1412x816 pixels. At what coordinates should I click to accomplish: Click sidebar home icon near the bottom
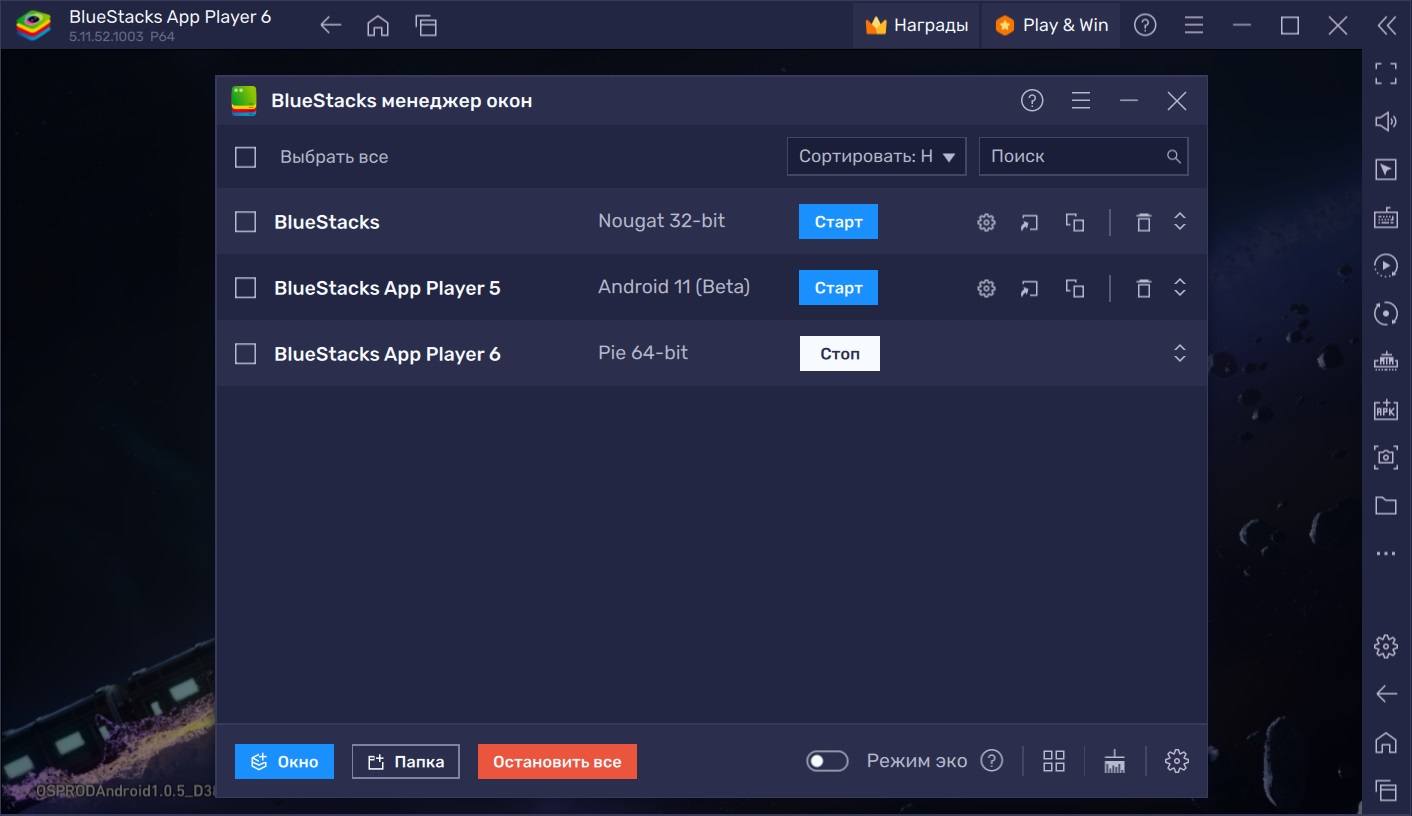pos(1386,742)
